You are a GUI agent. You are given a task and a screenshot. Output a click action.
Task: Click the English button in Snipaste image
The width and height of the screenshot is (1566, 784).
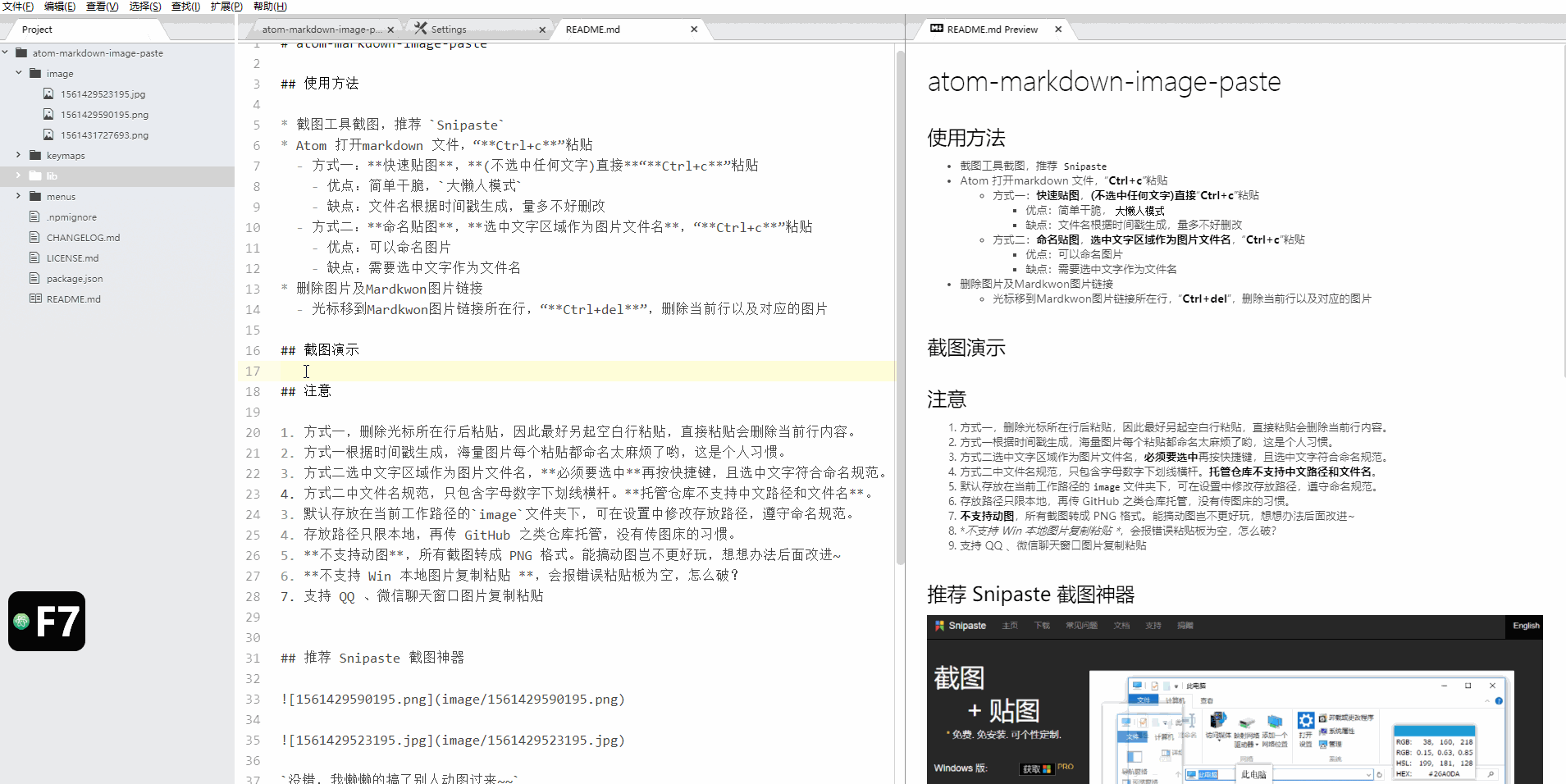(x=1526, y=626)
